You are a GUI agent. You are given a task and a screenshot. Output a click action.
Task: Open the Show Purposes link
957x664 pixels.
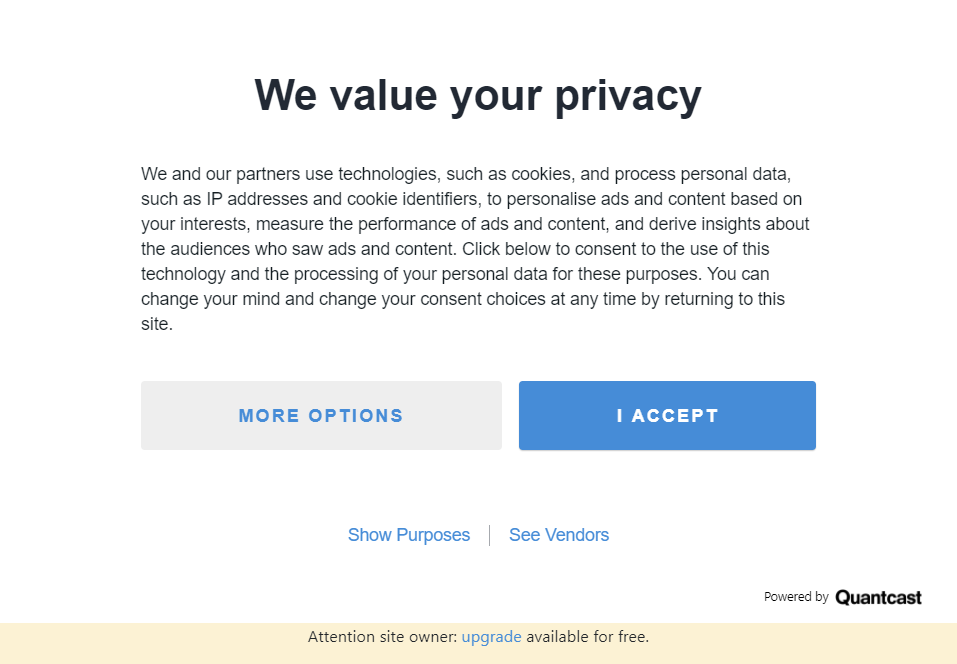pyautogui.click(x=408, y=535)
